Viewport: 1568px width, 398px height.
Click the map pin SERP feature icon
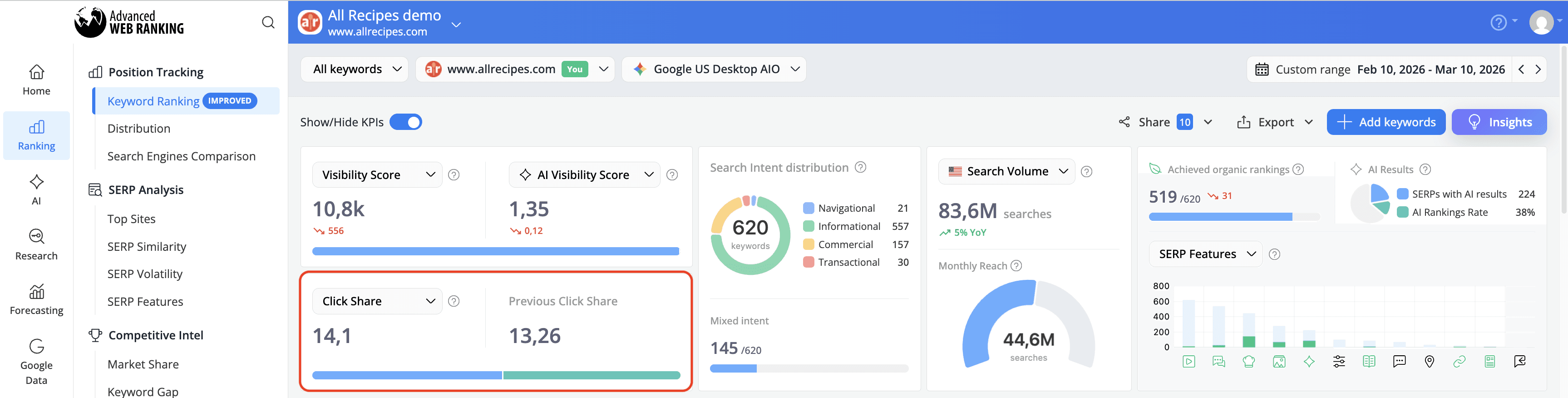(1429, 362)
